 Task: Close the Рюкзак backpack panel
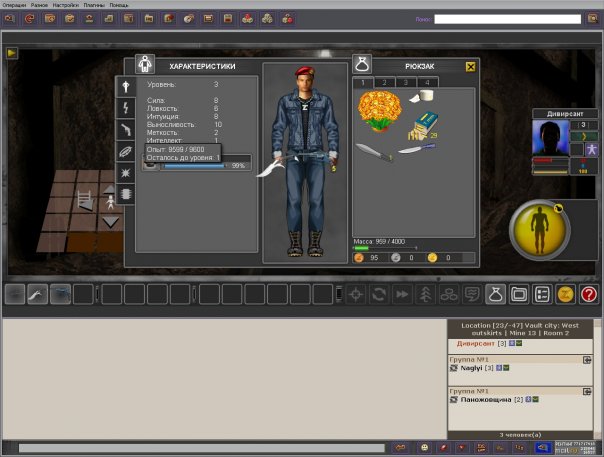pyautogui.click(x=471, y=67)
